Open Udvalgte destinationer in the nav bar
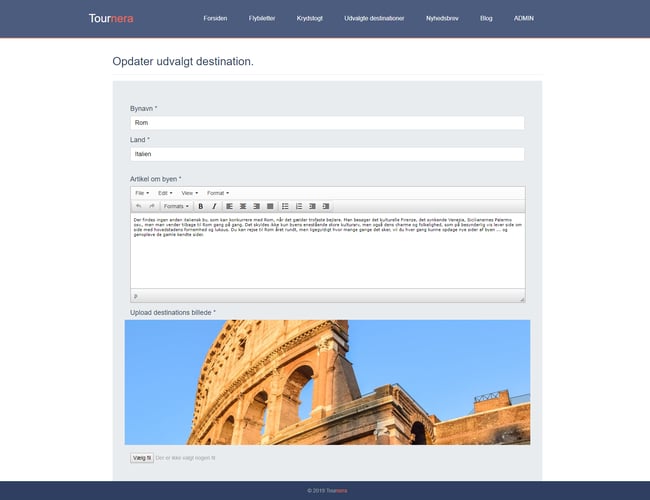Screen dimensions: 650x500 374,18
